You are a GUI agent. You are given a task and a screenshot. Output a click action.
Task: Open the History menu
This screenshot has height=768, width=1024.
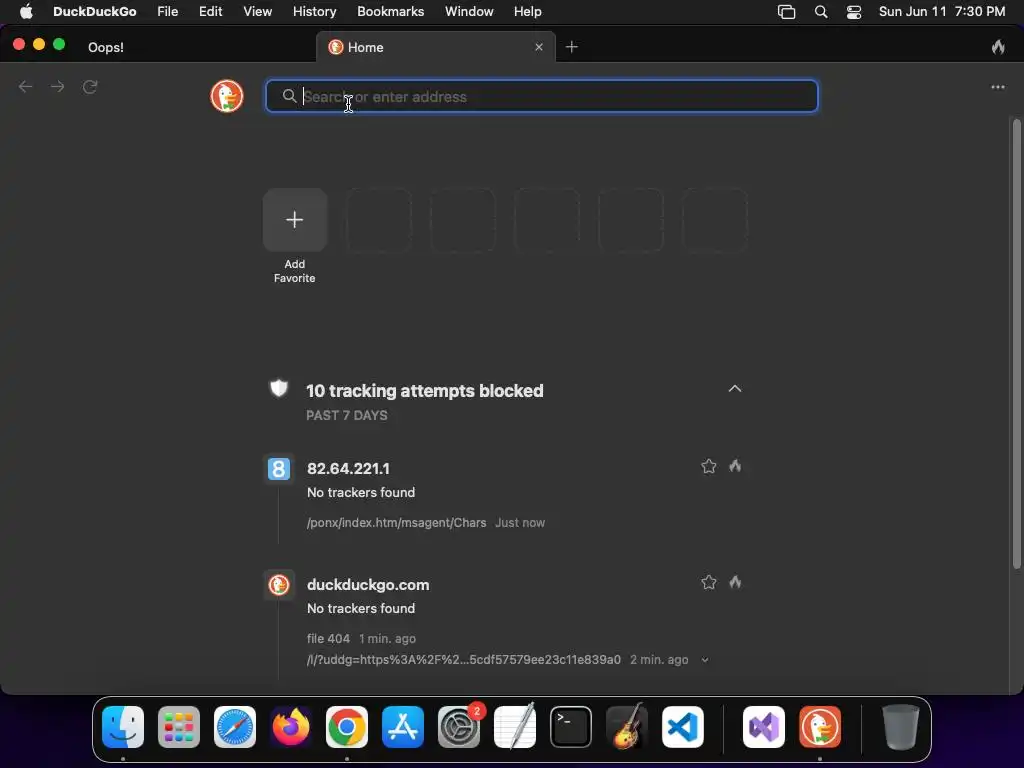(314, 11)
